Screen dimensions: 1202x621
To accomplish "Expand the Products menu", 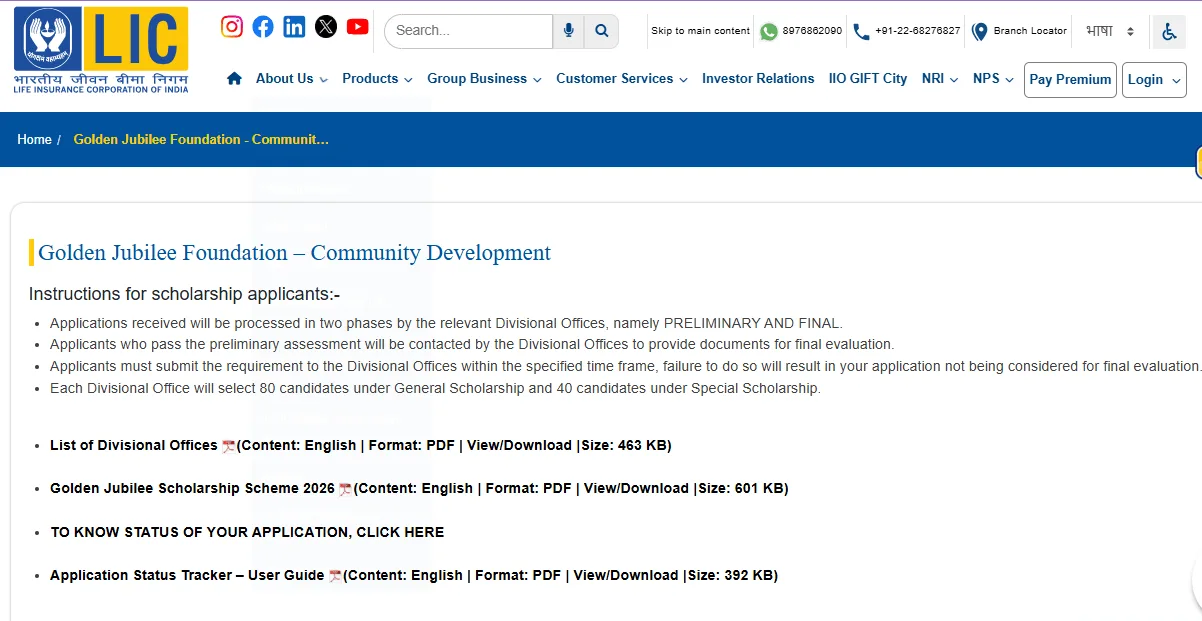I will pos(377,78).
